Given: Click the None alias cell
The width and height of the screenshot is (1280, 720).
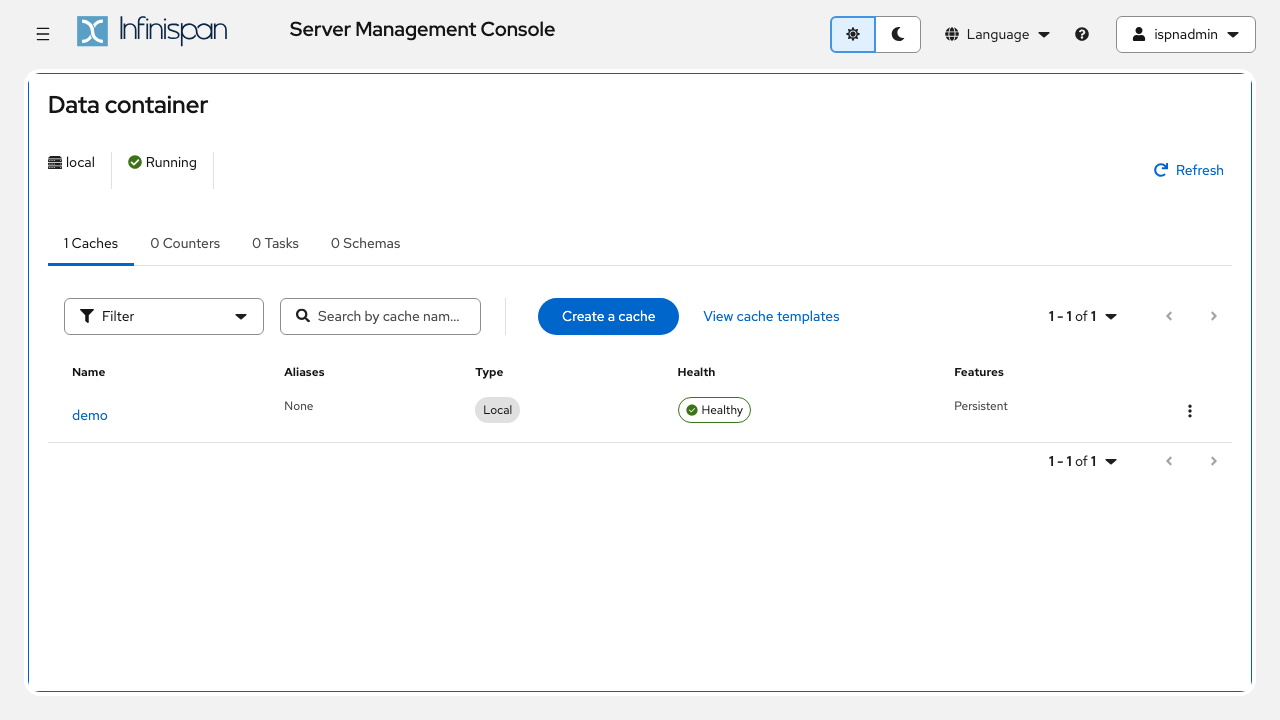Looking at the screenshot, I should click(x=299, y=406).
